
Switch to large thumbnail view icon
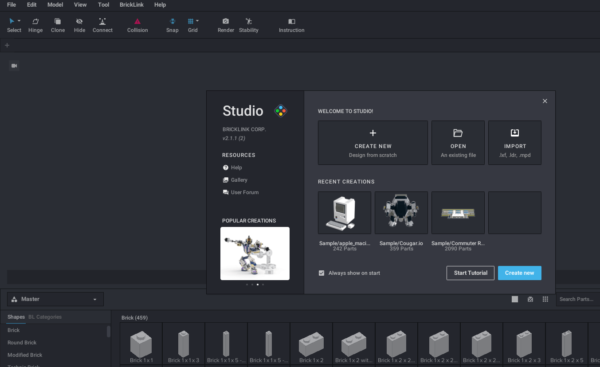pyautogui.click(x=515, y=299)
